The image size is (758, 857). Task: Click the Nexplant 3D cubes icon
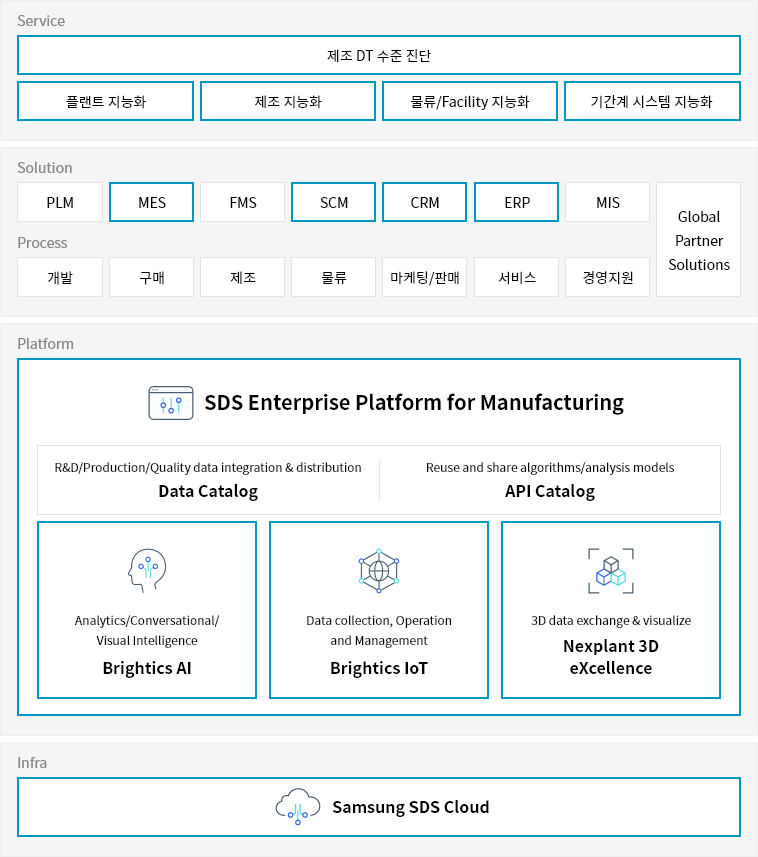[x=611, y=571]
